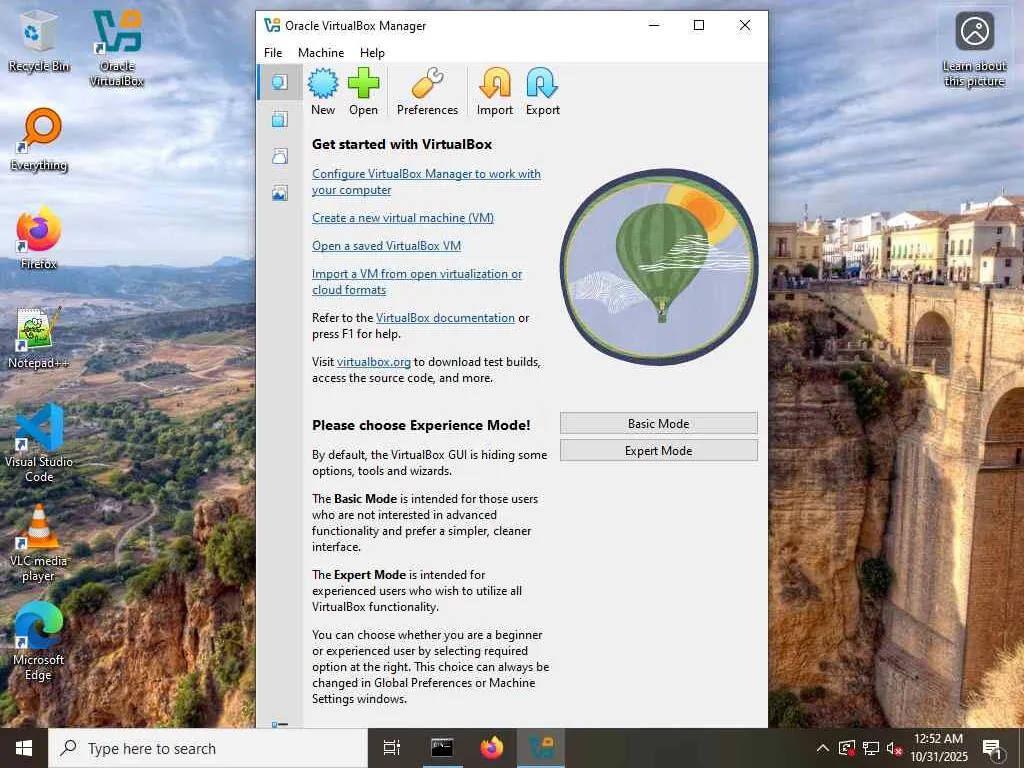Select the Everything search desktop icon
The image size is (1024, 768).
39,140
